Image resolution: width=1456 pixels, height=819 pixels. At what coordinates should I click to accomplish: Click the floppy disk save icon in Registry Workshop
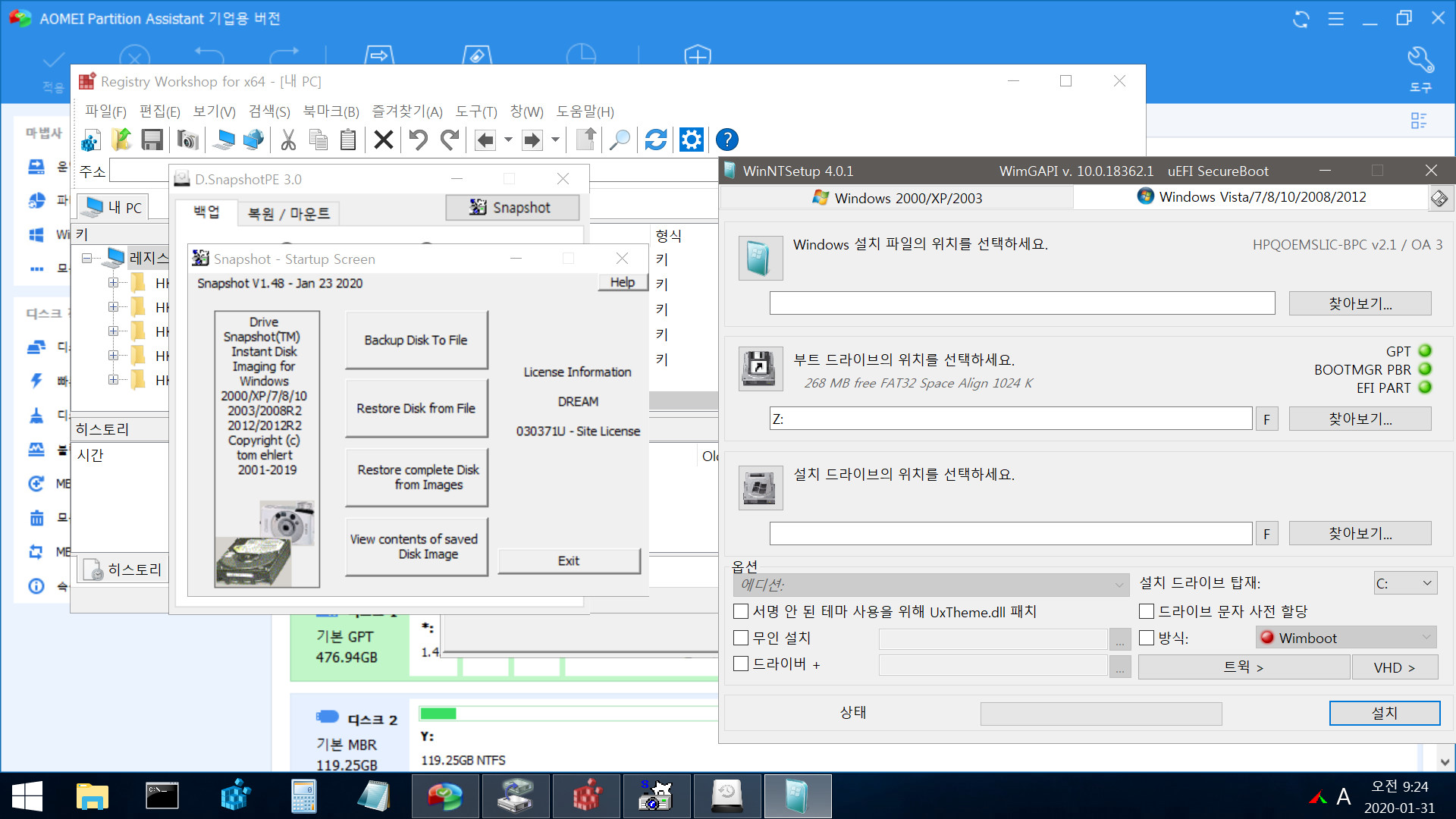152,140
